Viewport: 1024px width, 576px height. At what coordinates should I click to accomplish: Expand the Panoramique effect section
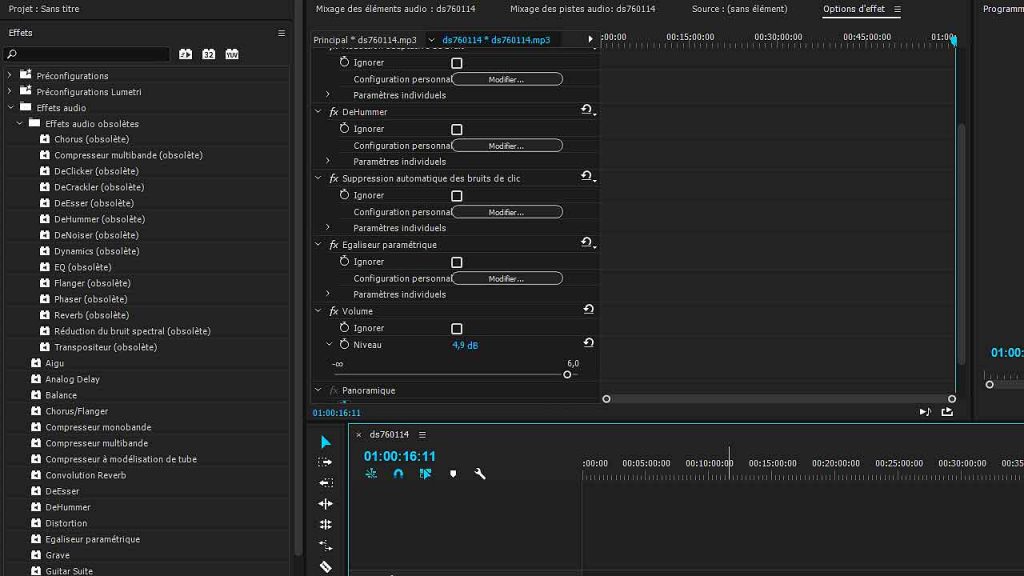point(319,390)
